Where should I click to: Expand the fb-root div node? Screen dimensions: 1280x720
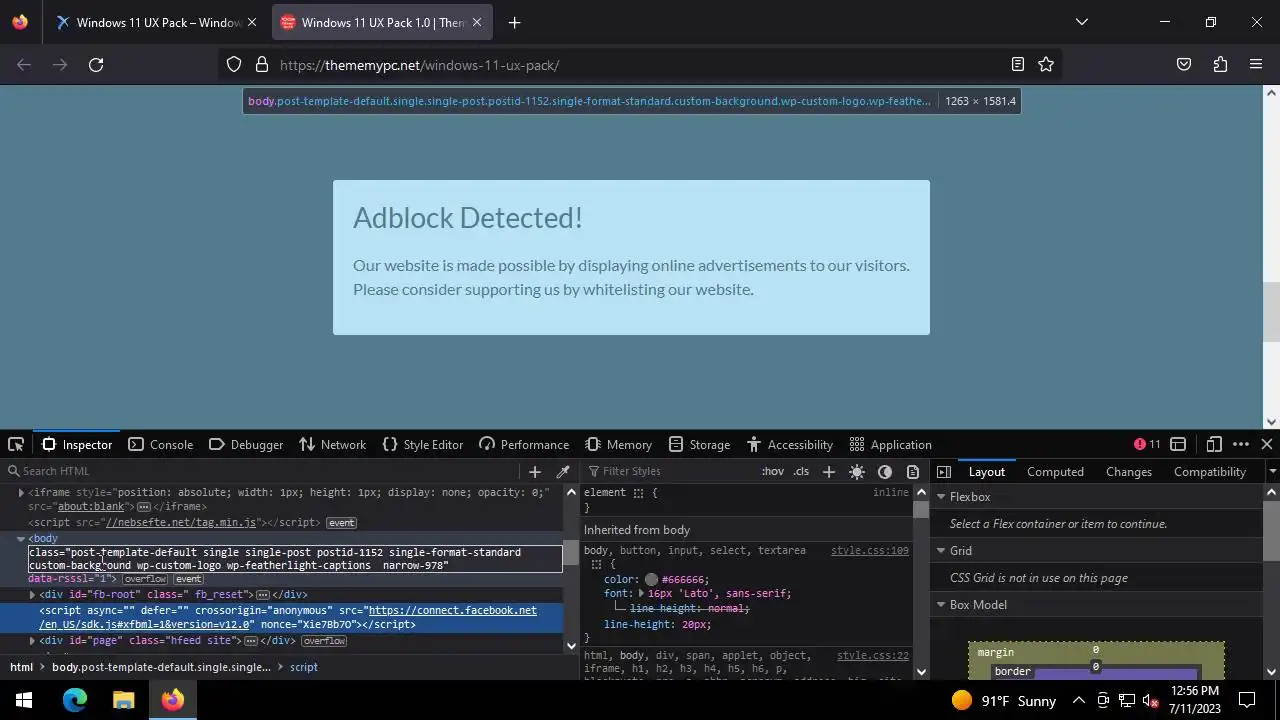pyautogui.click(x=32, y=595)
